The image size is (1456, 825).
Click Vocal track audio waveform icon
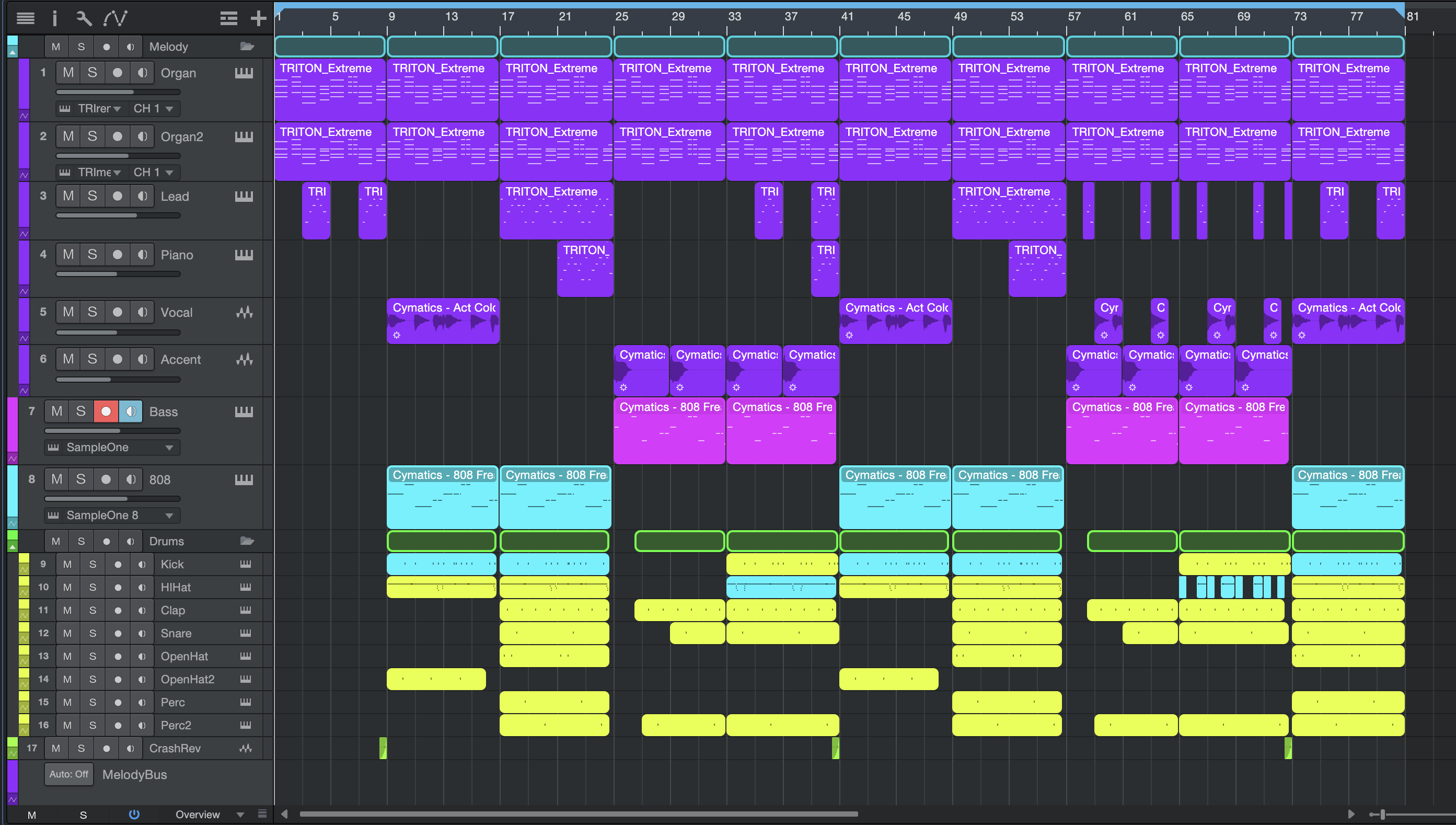pyautogui.click(x=245, y=312)
